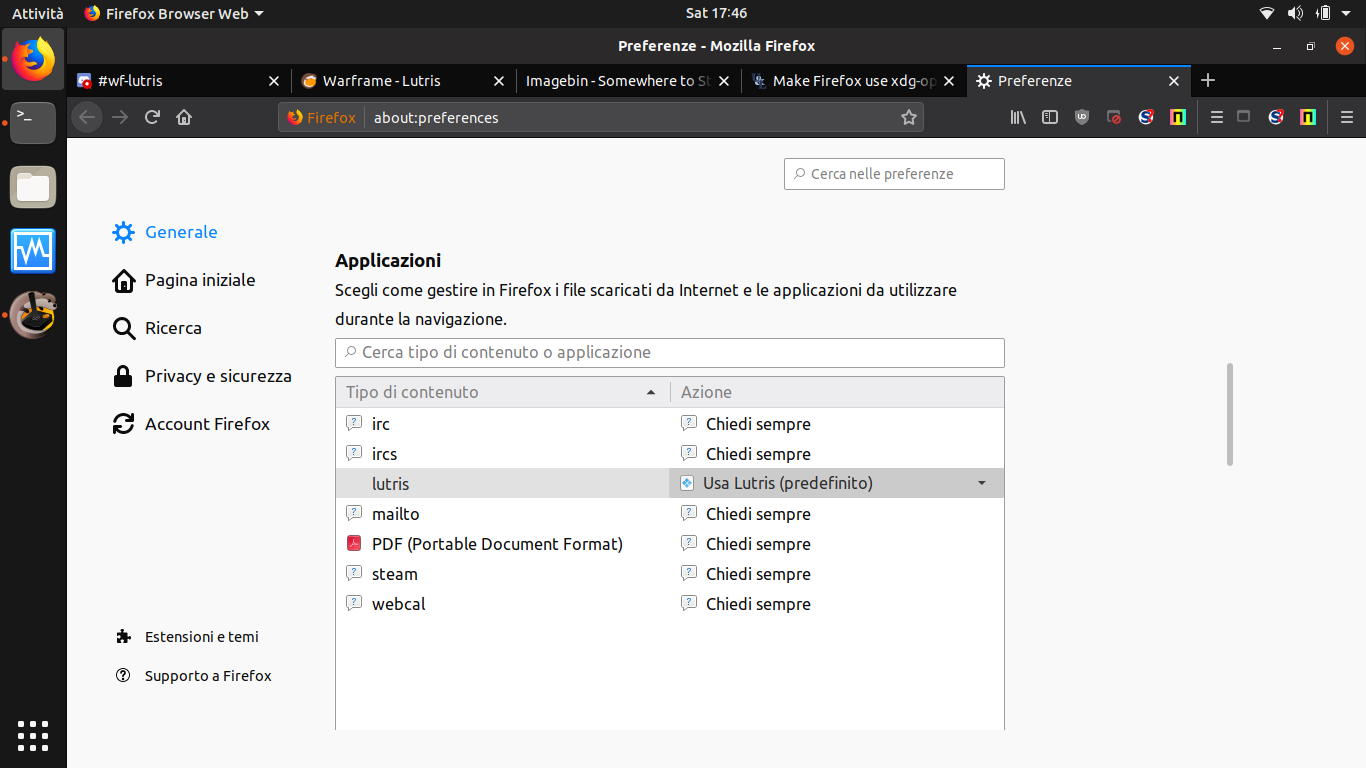Go to the home page icon

(x=184, y=117)
